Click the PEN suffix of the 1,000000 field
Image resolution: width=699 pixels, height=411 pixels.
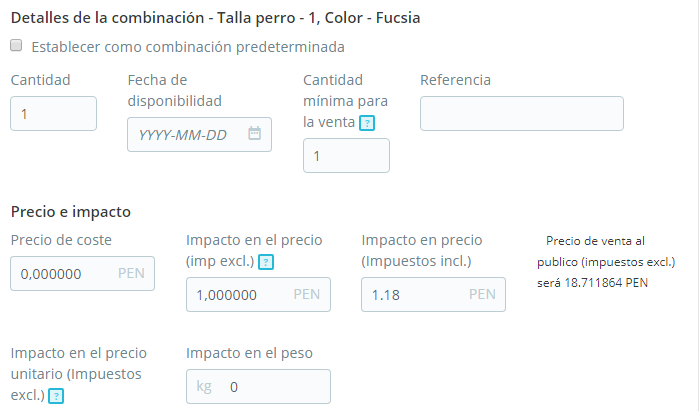[306, 295]
